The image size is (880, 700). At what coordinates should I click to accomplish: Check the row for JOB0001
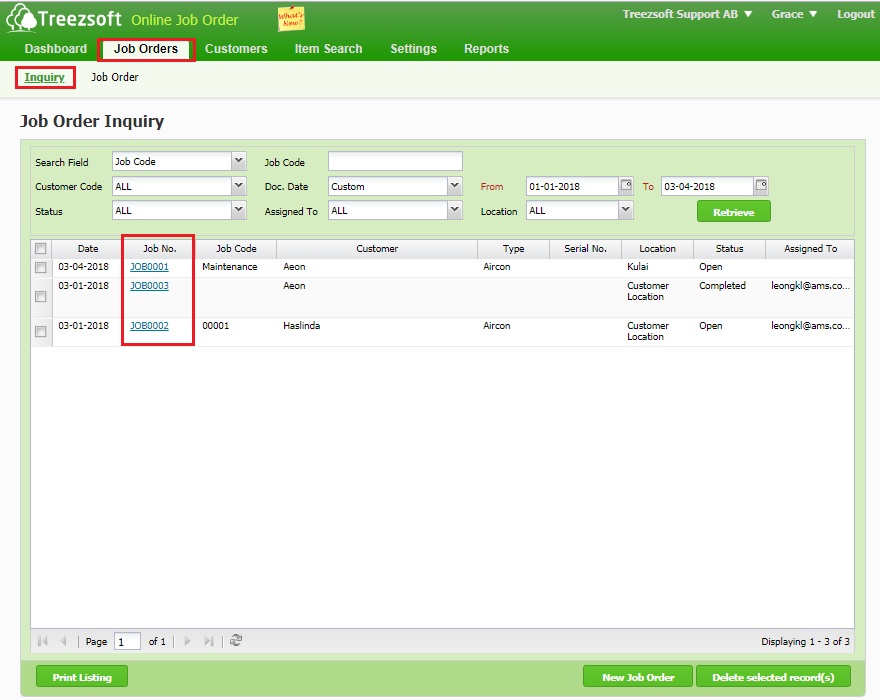click(x=40, y=267)
